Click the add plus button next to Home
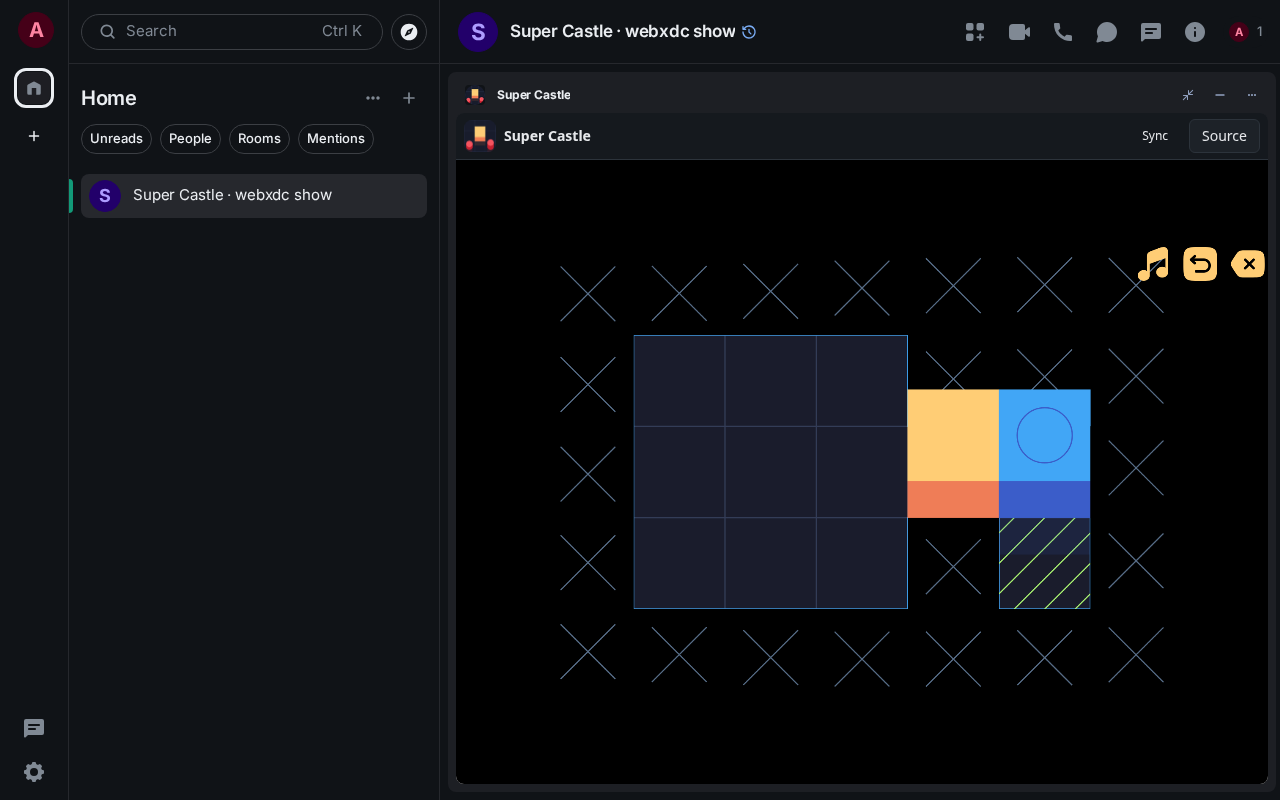The image size is (1280, 800). [x=409, y=98]
